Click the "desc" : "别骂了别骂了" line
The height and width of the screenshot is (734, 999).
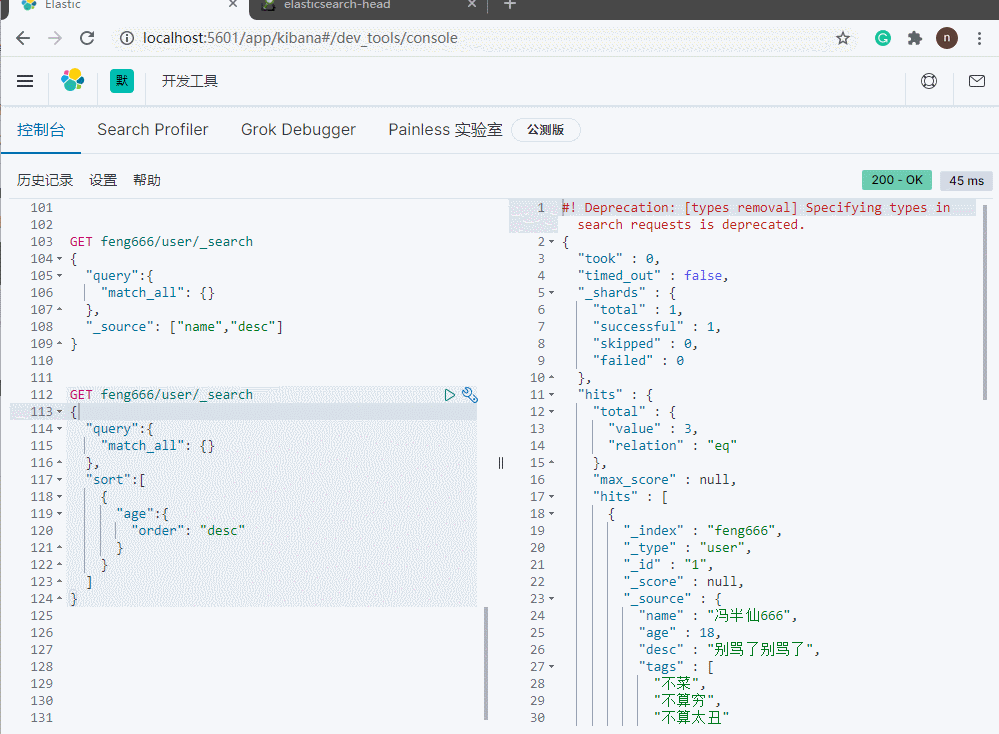tap(729, 650)
